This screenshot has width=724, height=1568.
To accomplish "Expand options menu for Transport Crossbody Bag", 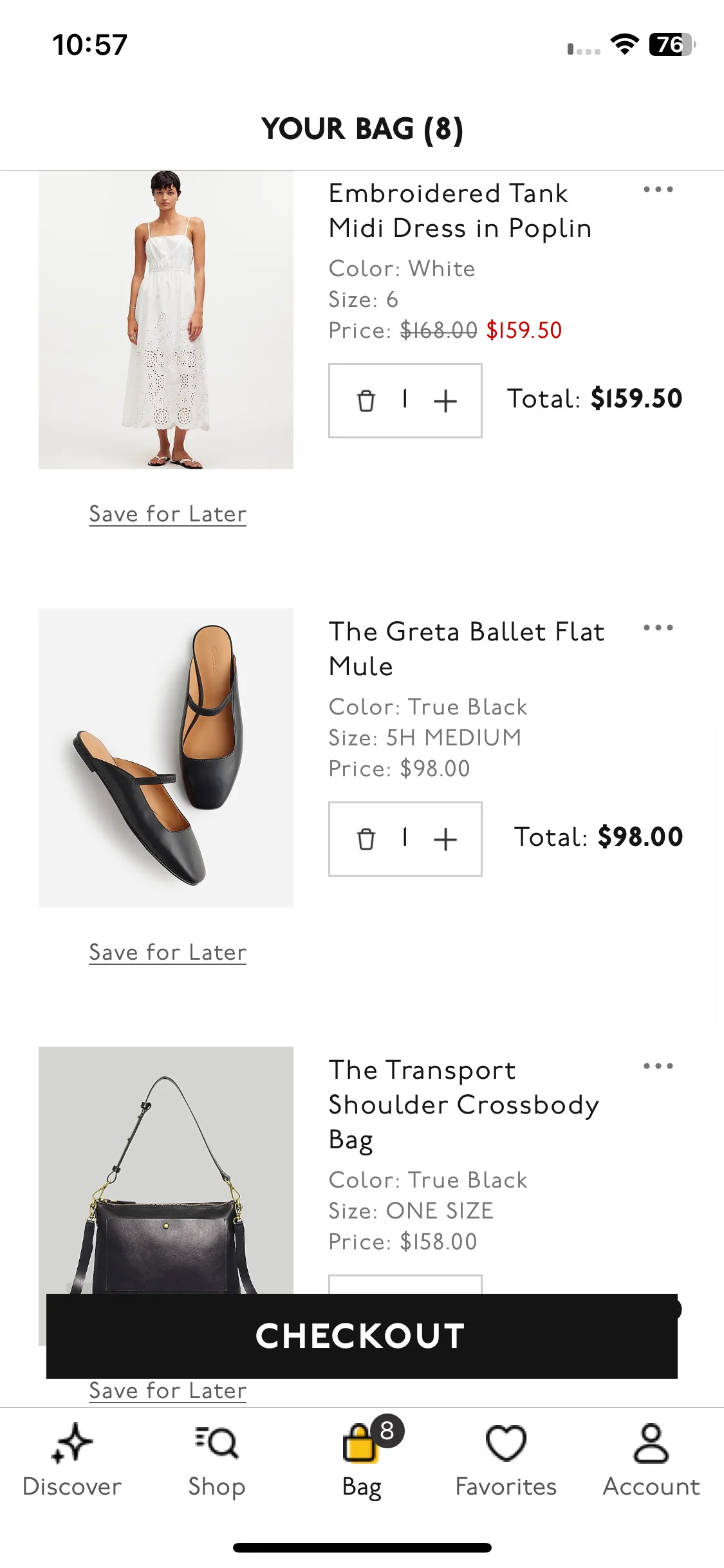I will 658,1067.
